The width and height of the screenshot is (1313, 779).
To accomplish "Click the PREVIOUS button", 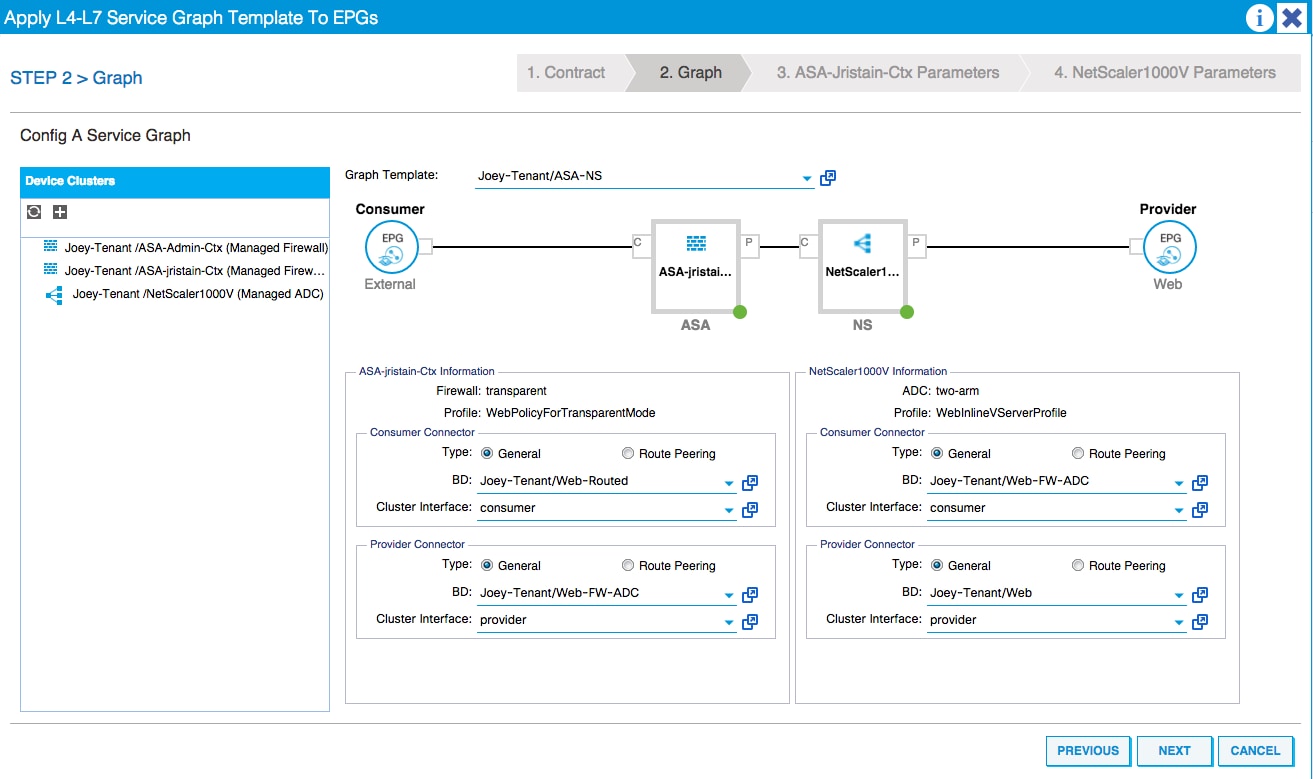I will 1087,751.
